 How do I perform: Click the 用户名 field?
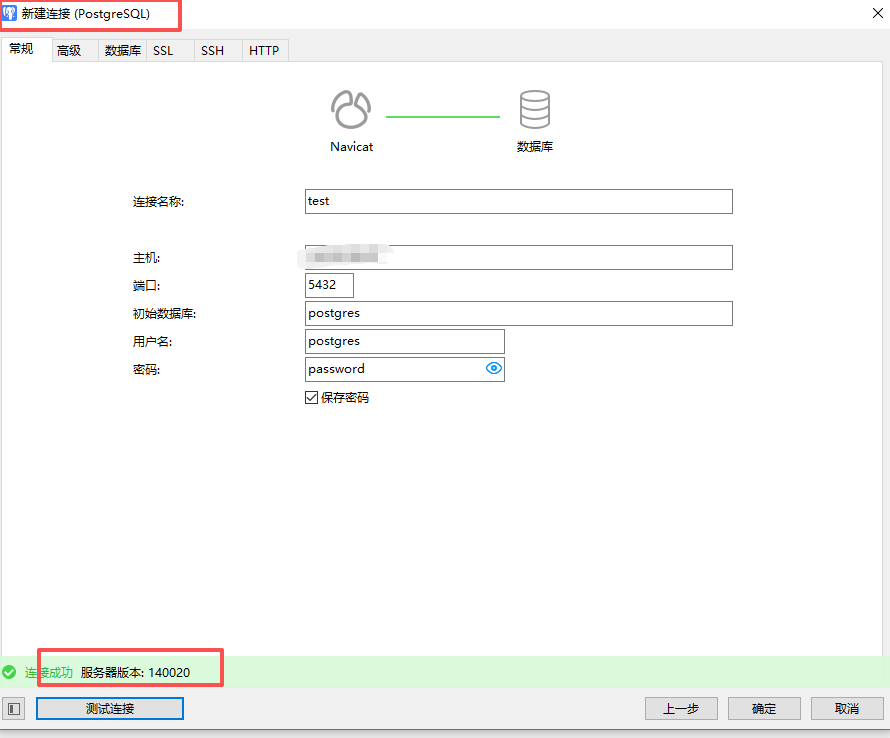[405, 341]
